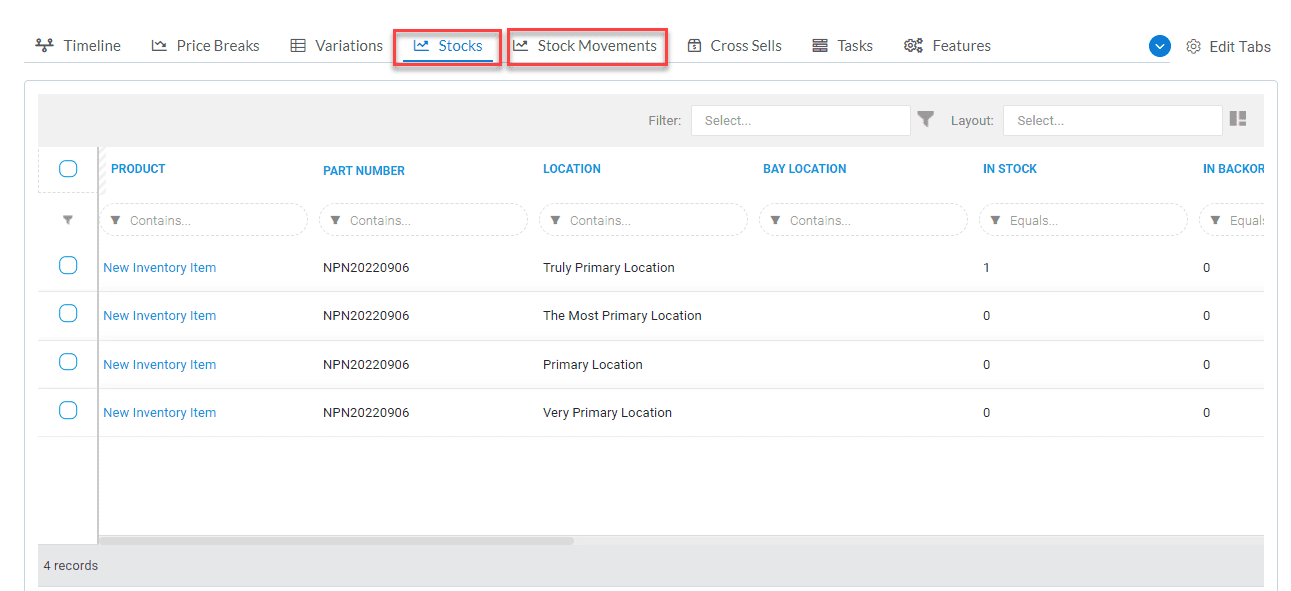The height and width of the screenshot is (591, 1291).
Task: Switch to the Stock Movements tab
Action: coord(587,45)
